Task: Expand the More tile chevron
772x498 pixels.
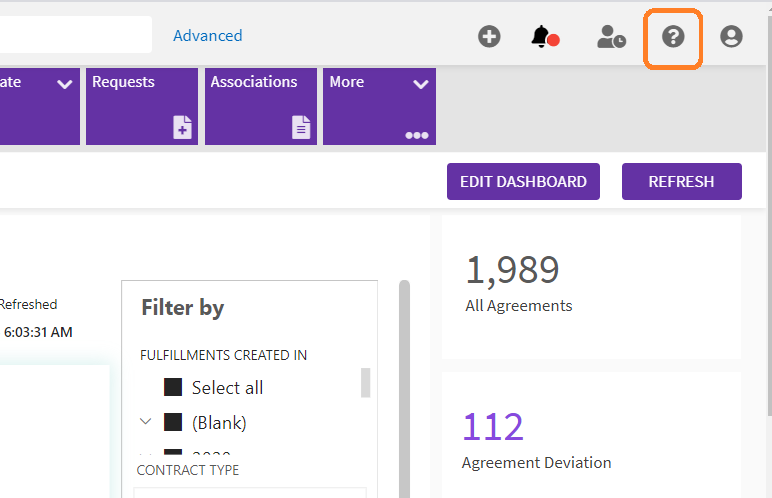Action: [421, 84]
